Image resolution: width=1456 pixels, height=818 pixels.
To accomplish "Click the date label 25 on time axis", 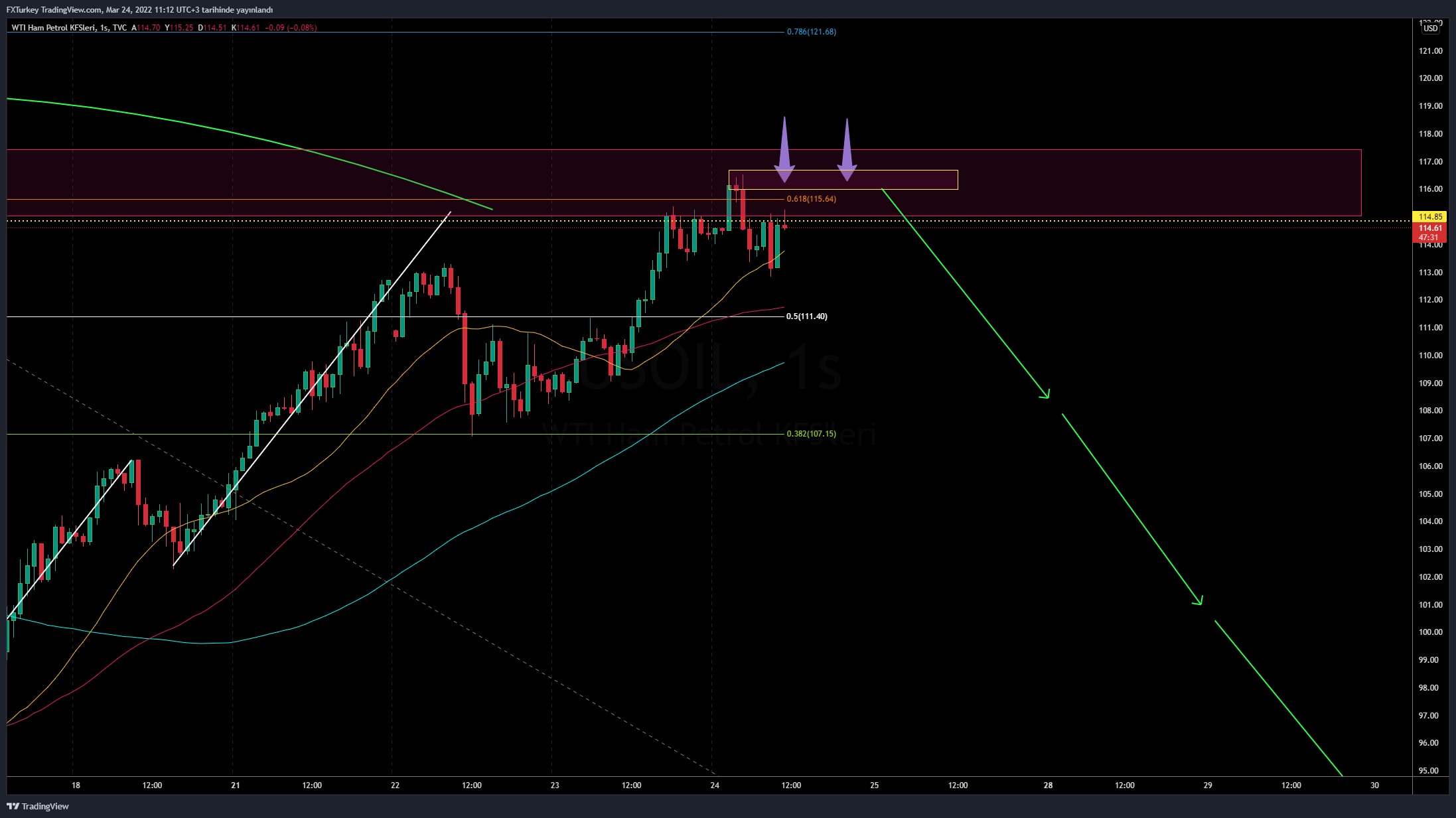I will [x=875, y=785].
